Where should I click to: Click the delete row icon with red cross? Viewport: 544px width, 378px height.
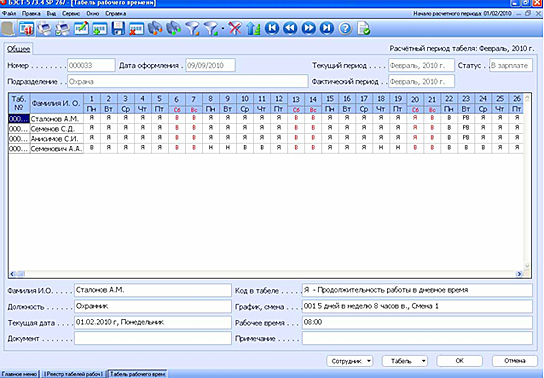pos(136,28)
